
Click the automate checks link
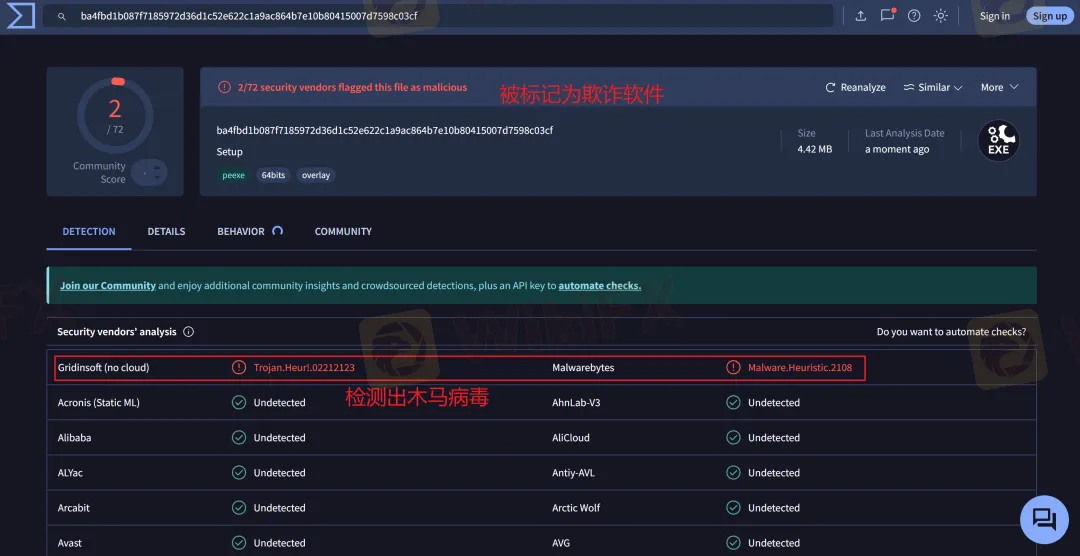point(599,286)
